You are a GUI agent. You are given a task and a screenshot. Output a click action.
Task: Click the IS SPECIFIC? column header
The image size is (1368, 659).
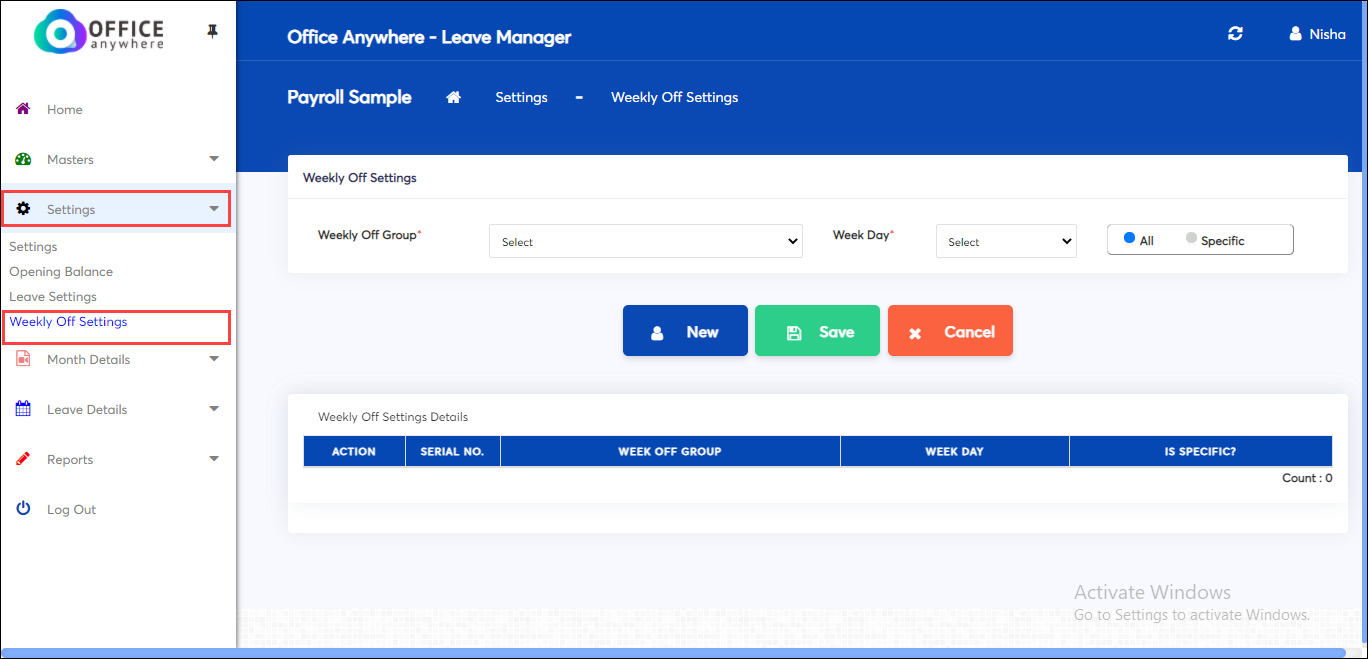(1200, 451)
